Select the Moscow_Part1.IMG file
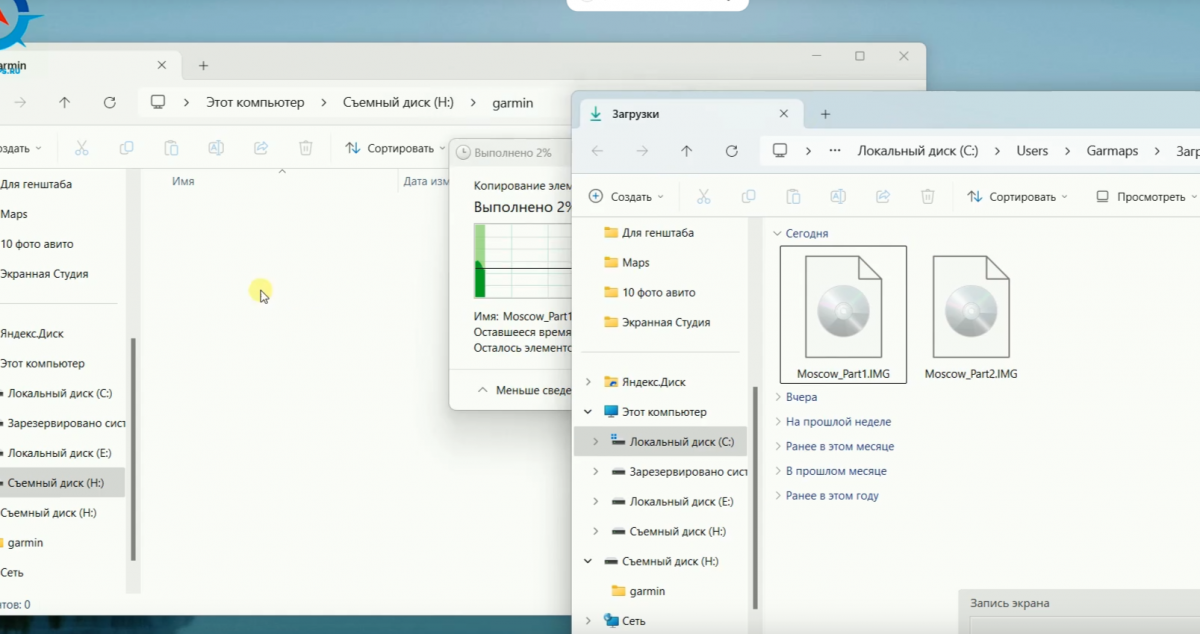The height and width of the screenshot is (634, 1200). [842, 308]
